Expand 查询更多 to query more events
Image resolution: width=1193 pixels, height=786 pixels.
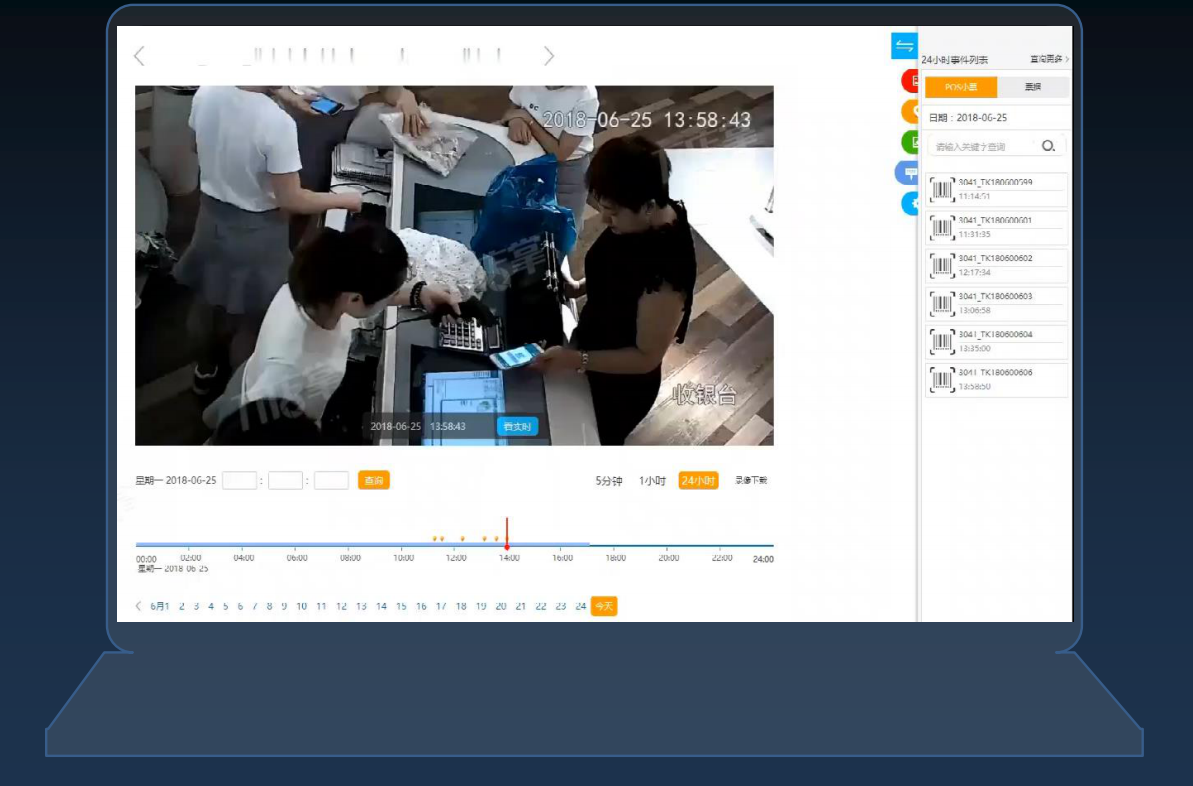tap(1049, 60)
